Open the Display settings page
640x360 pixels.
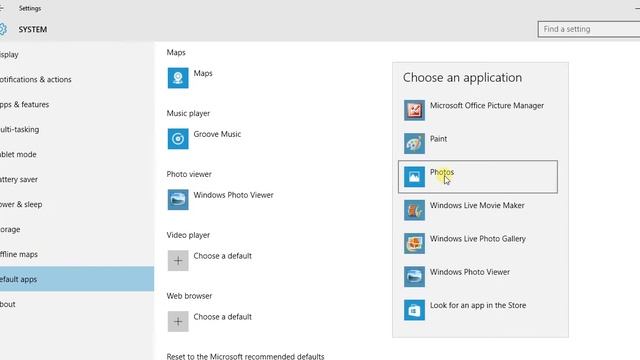(77, 54)
